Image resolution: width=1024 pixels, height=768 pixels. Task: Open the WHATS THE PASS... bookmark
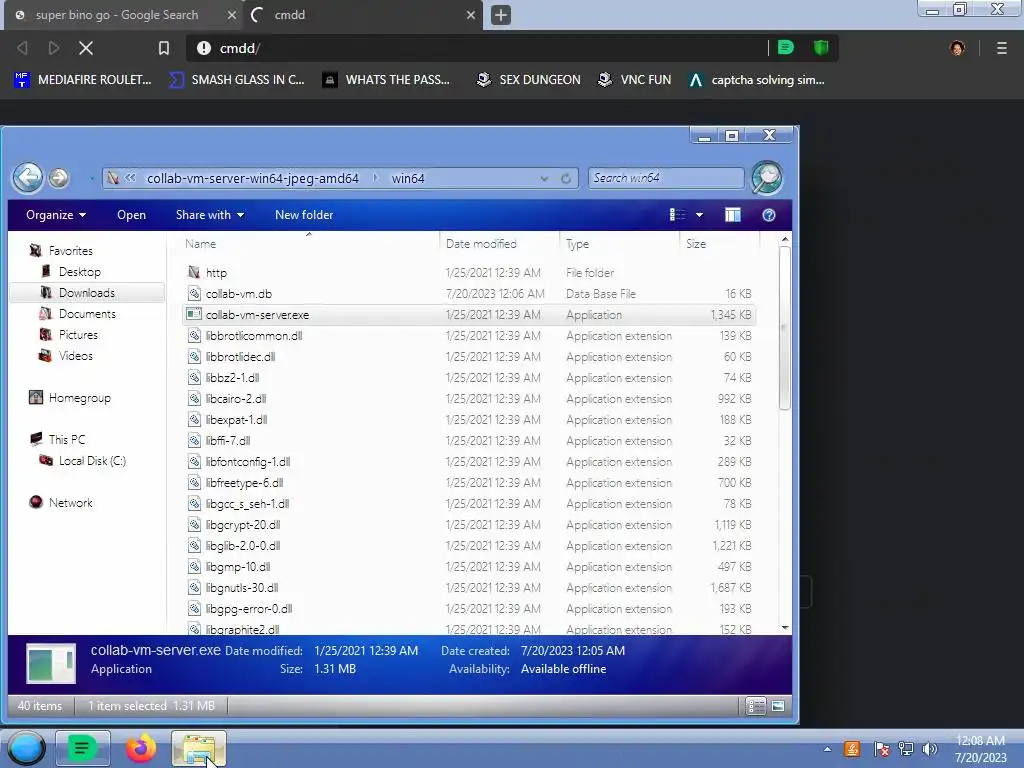coord(387,80)
